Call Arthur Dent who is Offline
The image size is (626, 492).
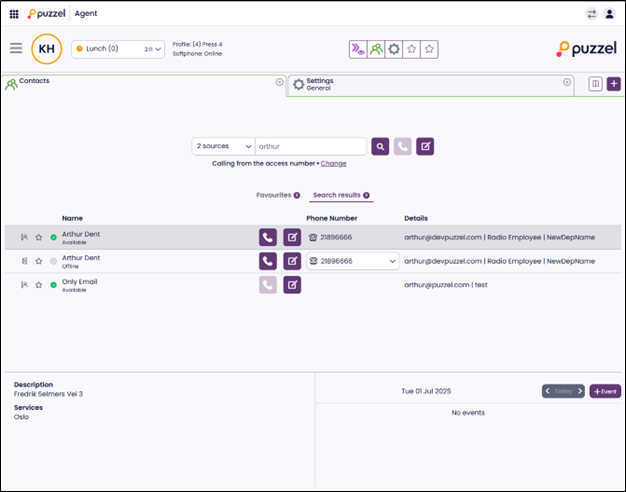pyautogui.click(x=268, y=261)
